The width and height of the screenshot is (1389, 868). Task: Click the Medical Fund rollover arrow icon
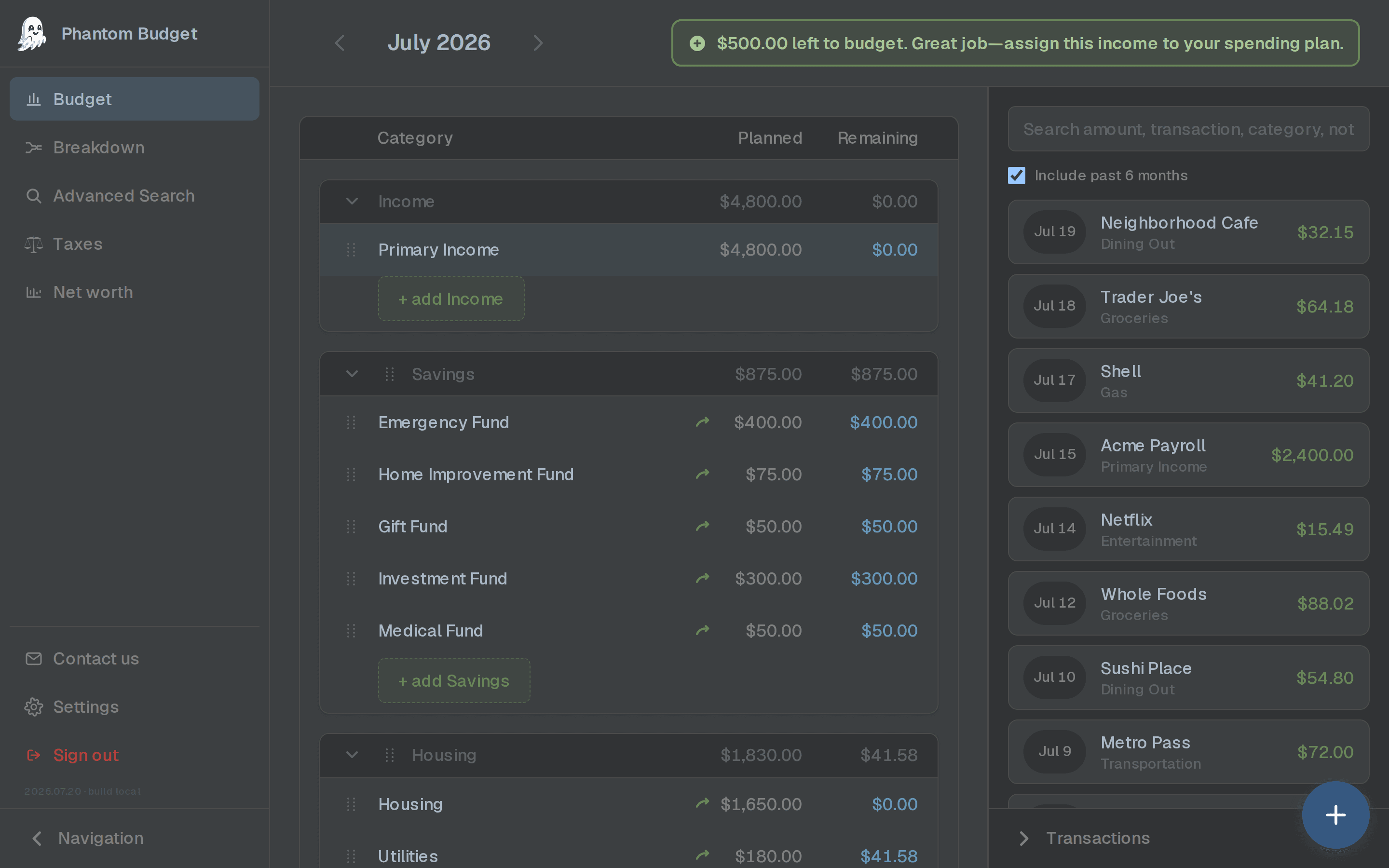point(703,630)
